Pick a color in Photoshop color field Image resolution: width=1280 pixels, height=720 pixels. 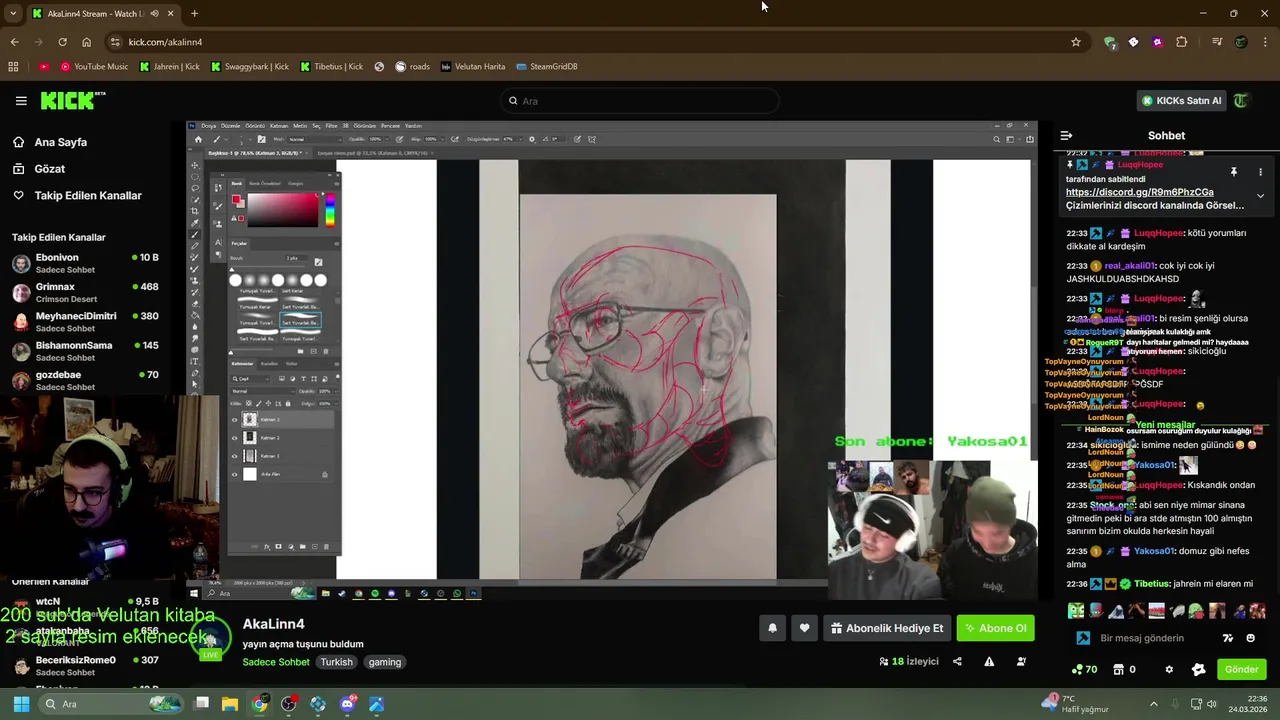pyautogui.click(x=283, y=210)
